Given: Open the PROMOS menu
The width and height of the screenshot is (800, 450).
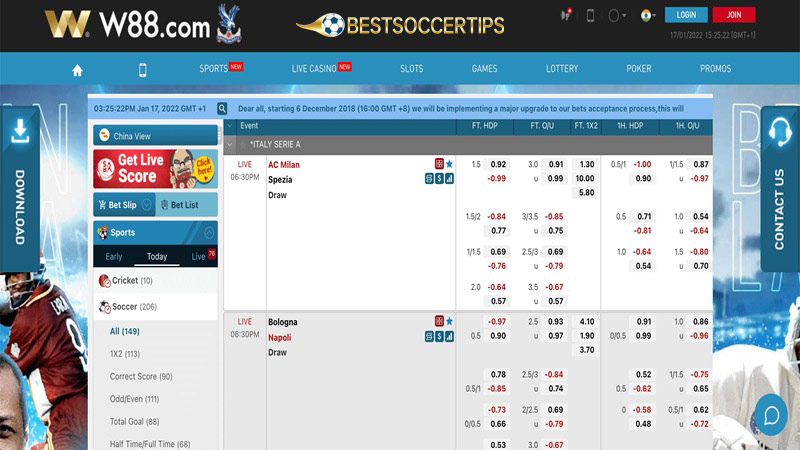Looking at the screenshot, I should [x=715, y=68].
